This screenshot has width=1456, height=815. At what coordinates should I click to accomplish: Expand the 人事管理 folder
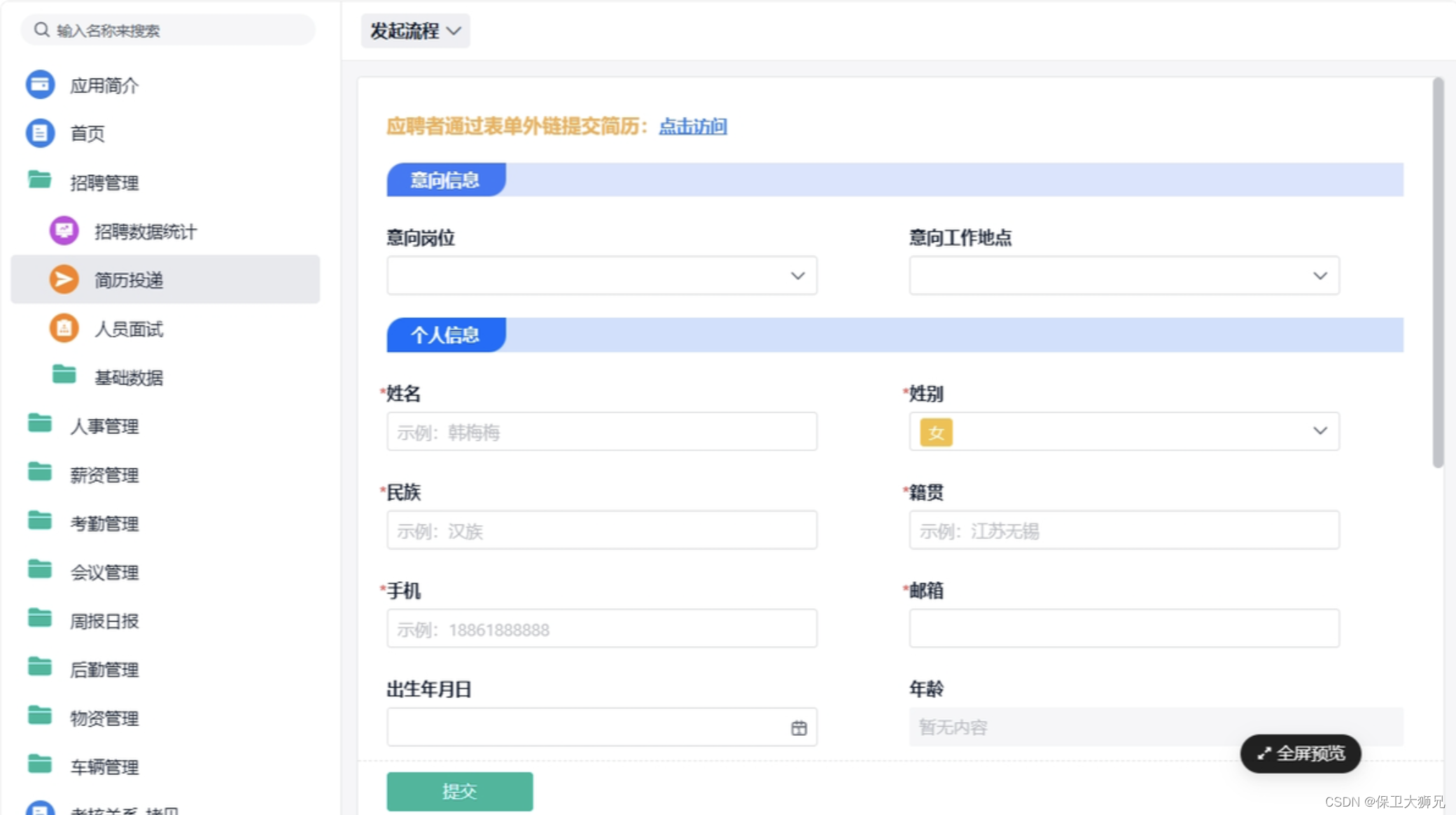104,426
